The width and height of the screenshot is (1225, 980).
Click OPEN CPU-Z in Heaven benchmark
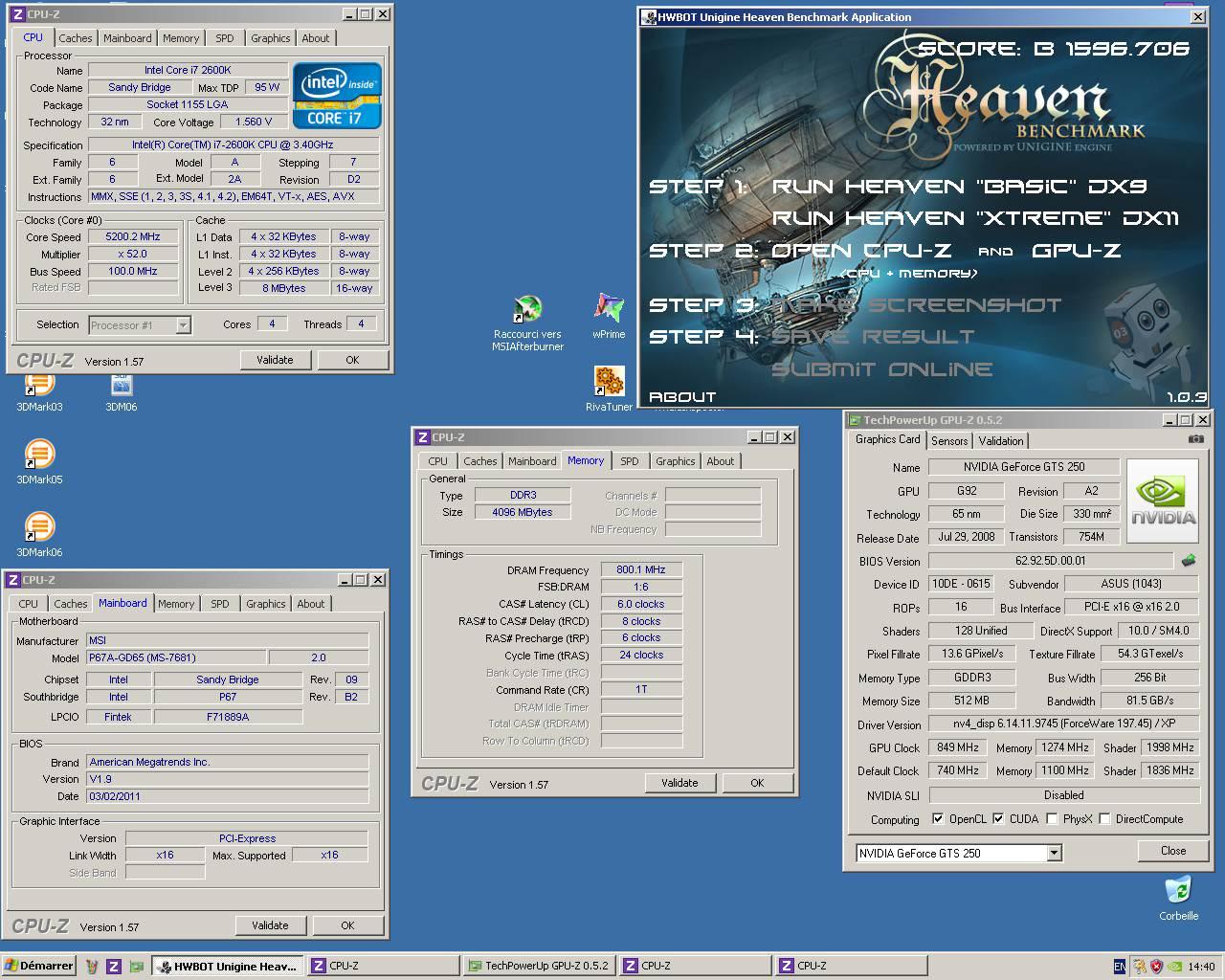861,251
